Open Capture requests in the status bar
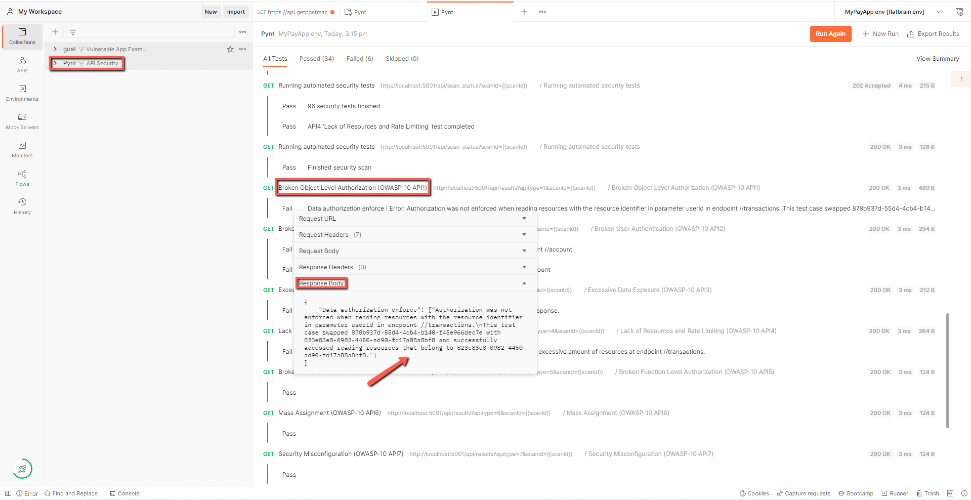The height and width of the screenshot is (500, 971). pyautogui.click(x=803, y=494)
